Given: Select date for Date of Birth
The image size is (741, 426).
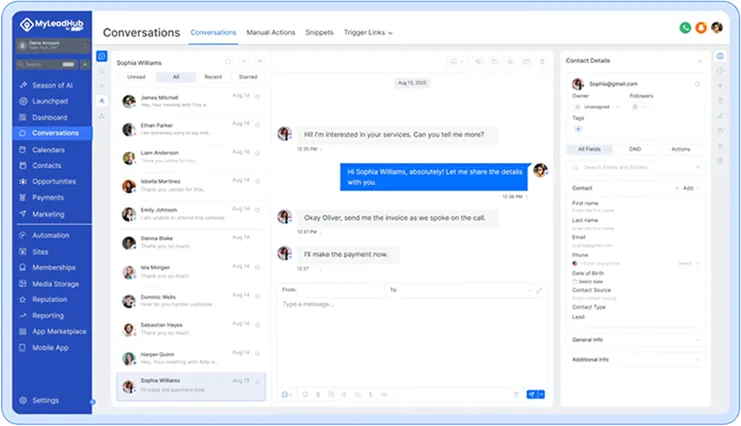Looking at the screenshot, I should (x=587, y=281).
